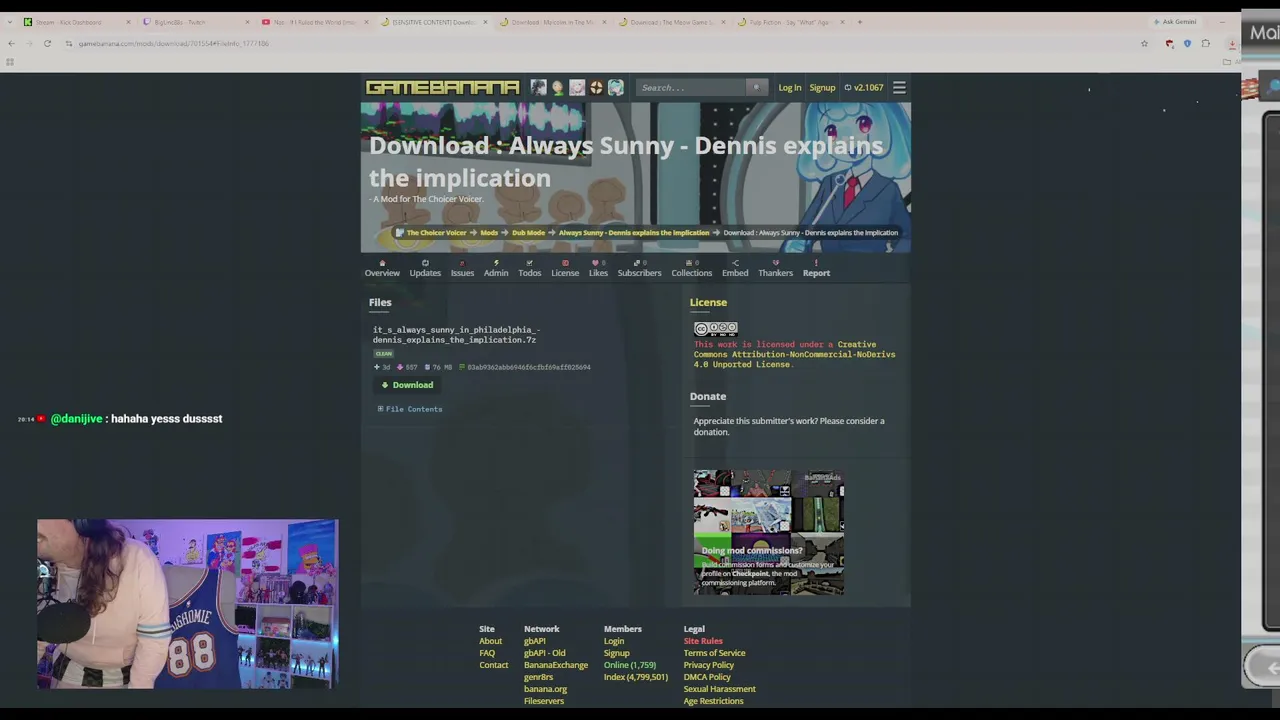This screenshot has height=720, width=1280.
Task: Open the Always Sunny mod breadcrumb link
Action: [x=634, y=233]
